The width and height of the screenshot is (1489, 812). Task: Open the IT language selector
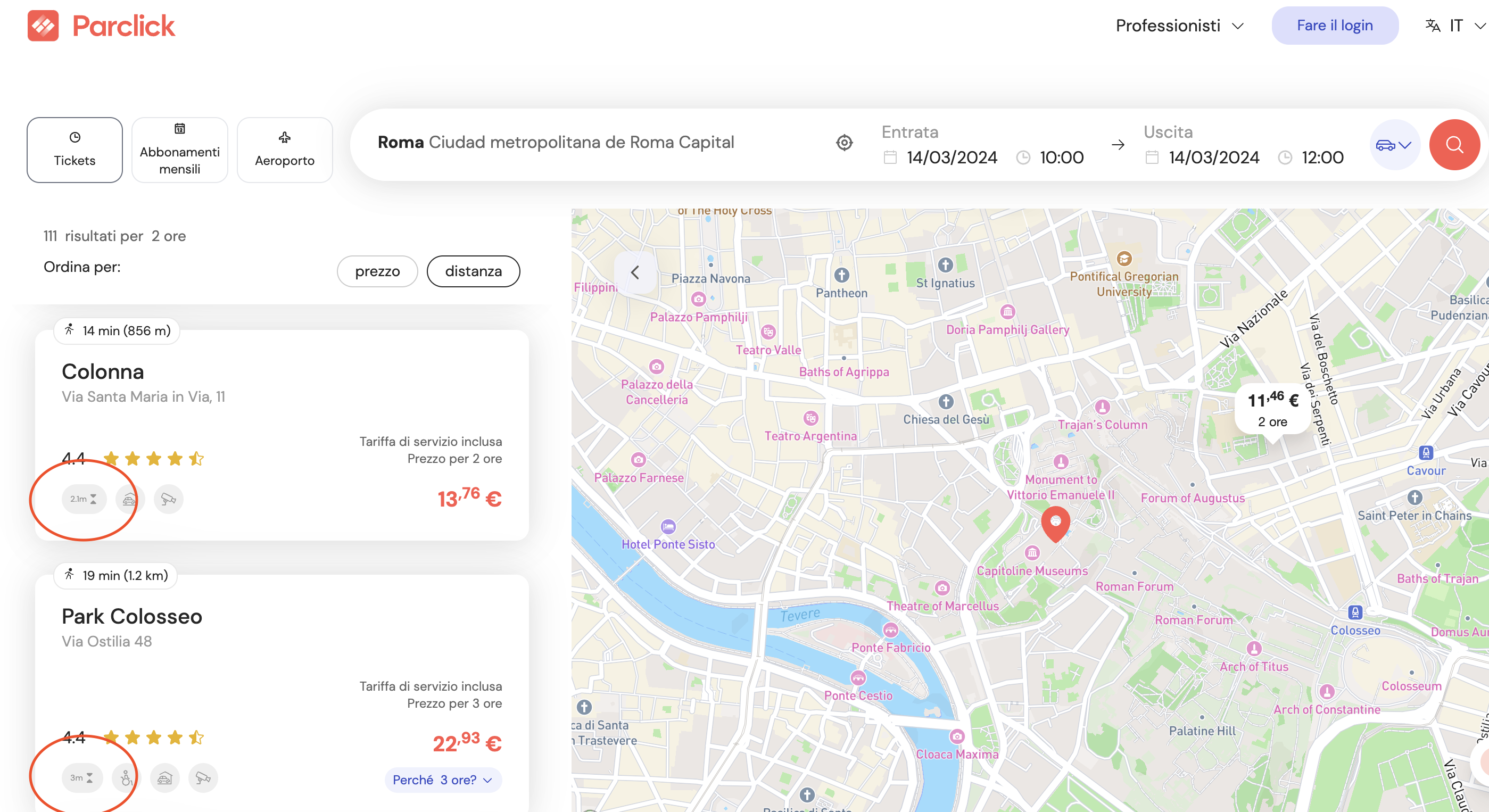point(1455,26)
